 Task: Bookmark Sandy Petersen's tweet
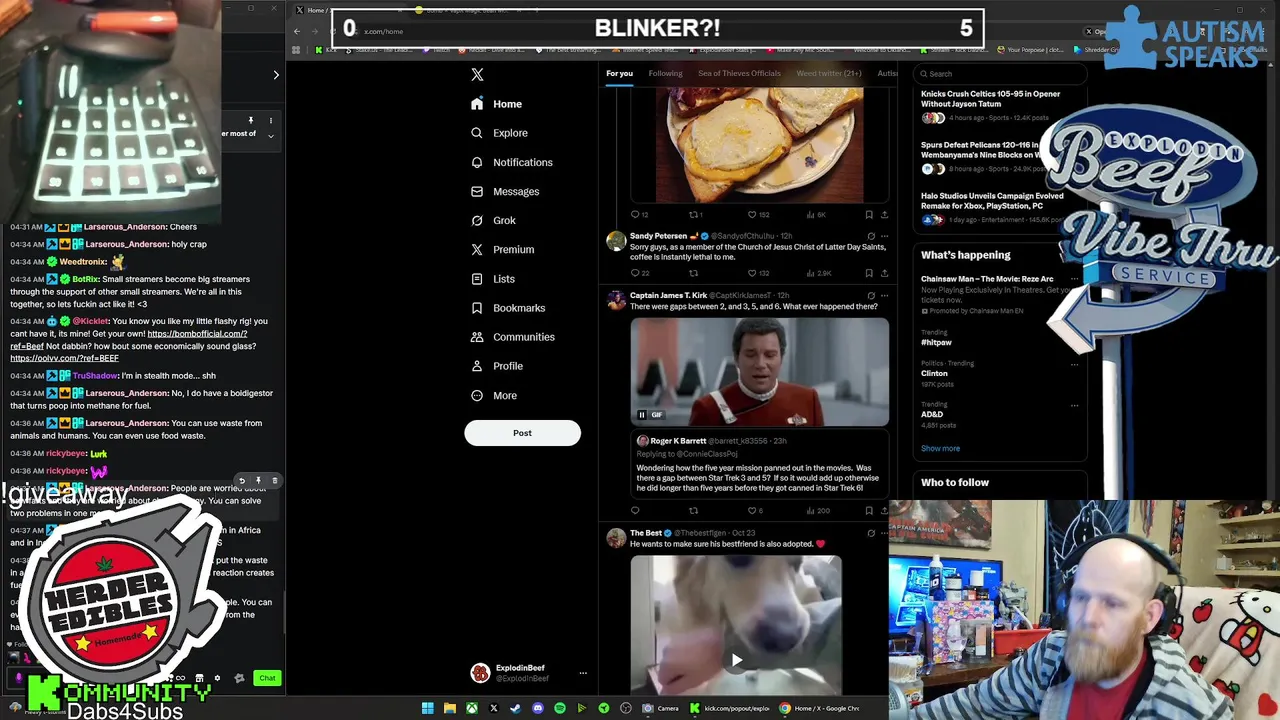(x=869, y=273)
